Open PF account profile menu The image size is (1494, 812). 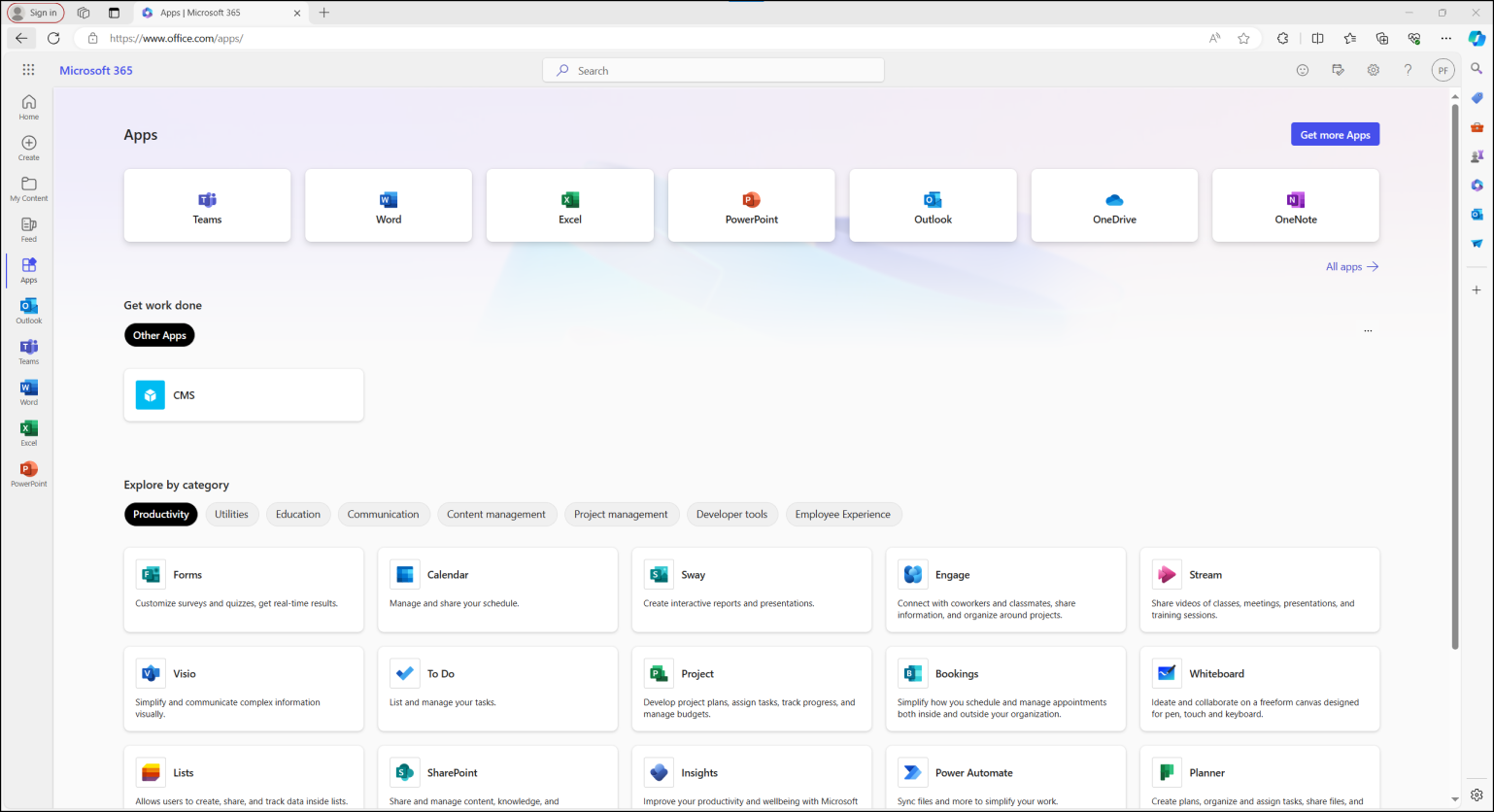(1443, 70)
